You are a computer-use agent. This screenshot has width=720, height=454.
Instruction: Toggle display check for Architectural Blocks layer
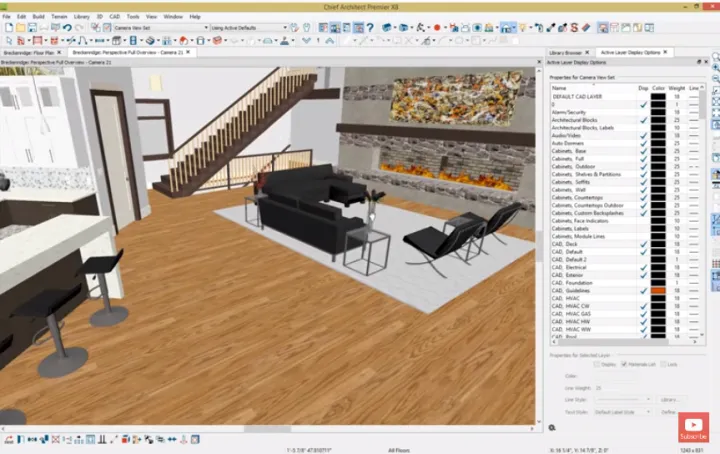[643, 120]
